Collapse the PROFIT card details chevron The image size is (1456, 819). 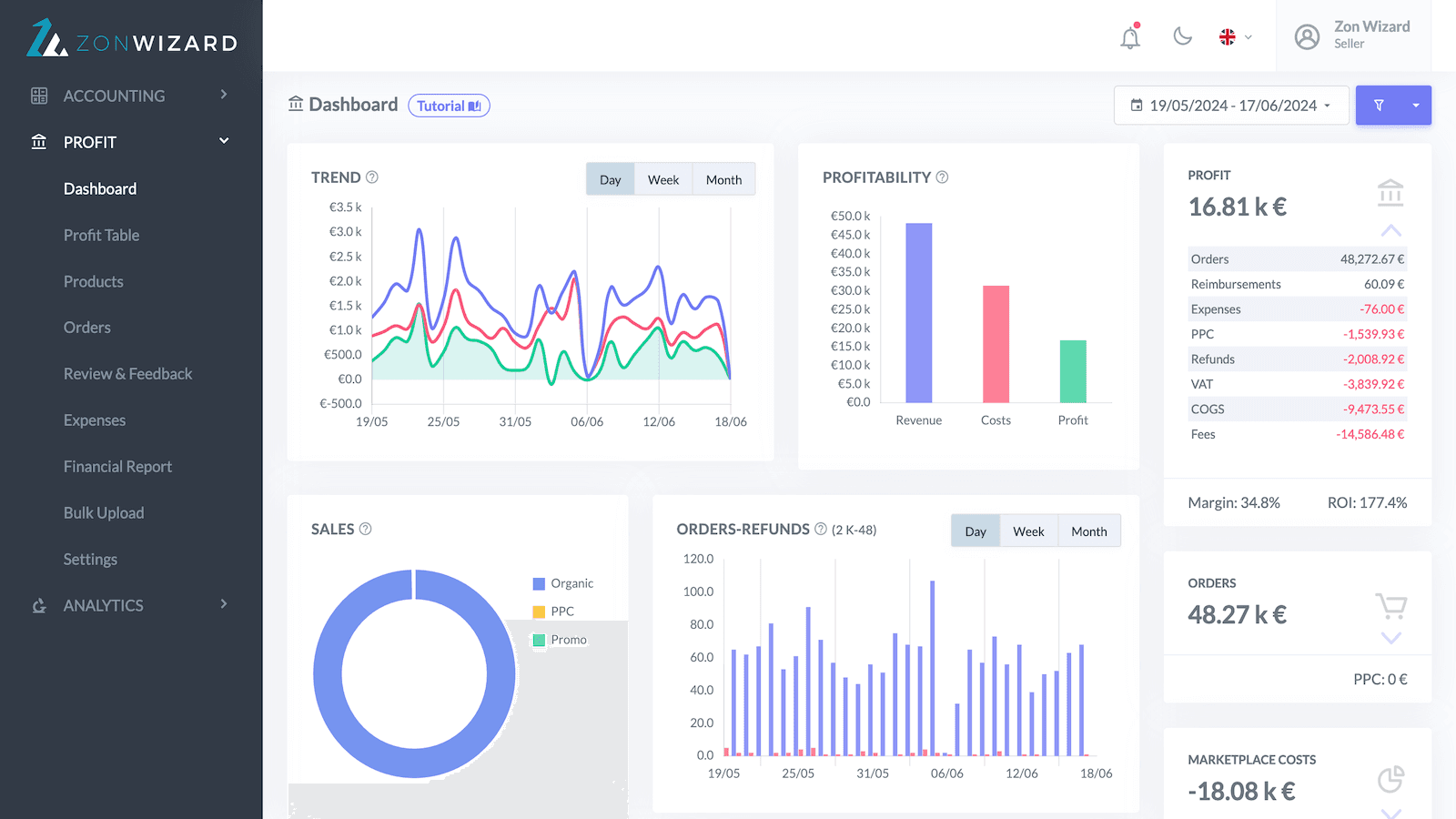1390,230
